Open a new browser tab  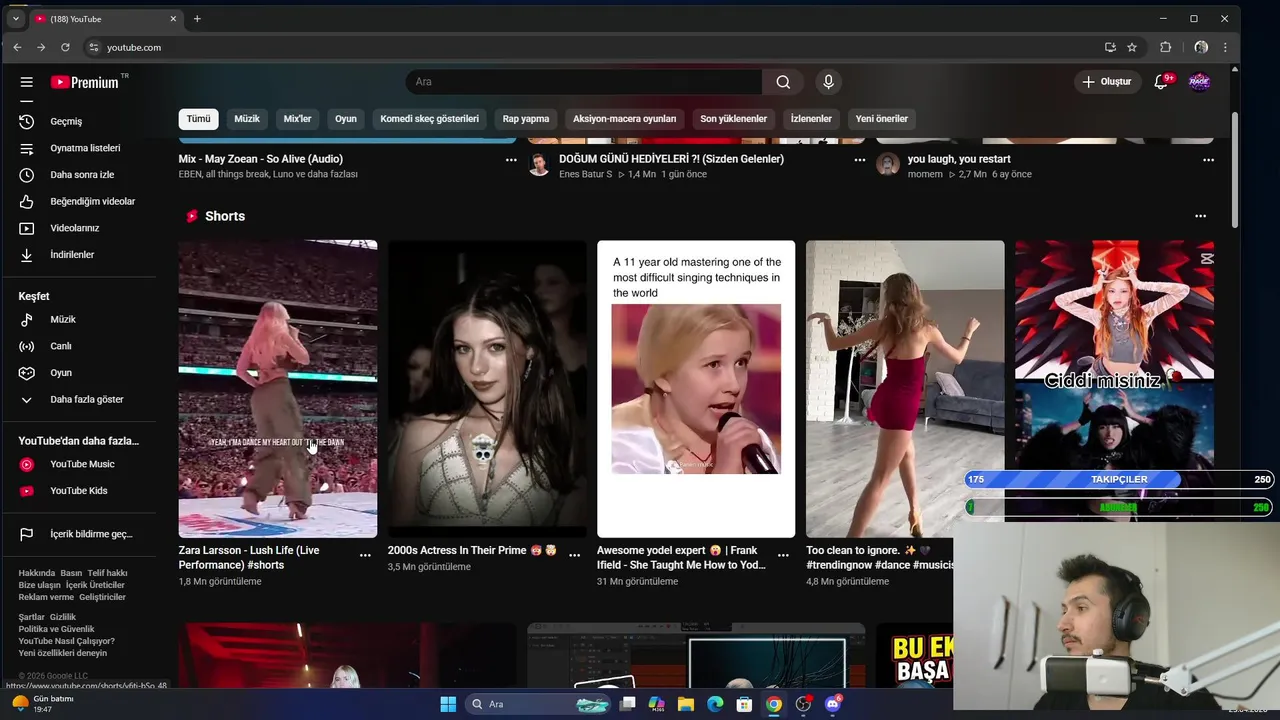pyautogui.click(x=197, y=19)
